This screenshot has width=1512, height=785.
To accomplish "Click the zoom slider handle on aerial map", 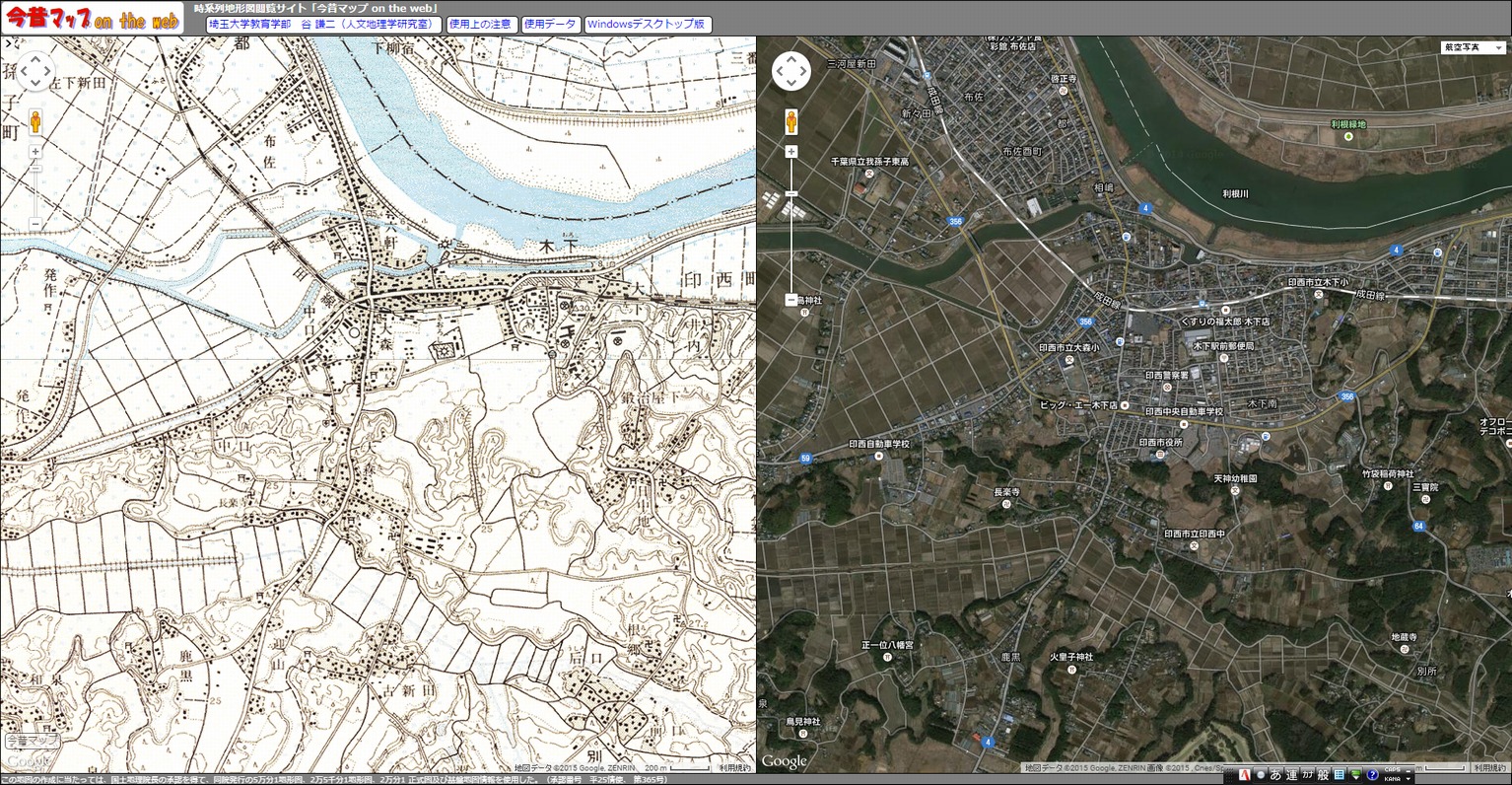I will click(x=790, y=194).
